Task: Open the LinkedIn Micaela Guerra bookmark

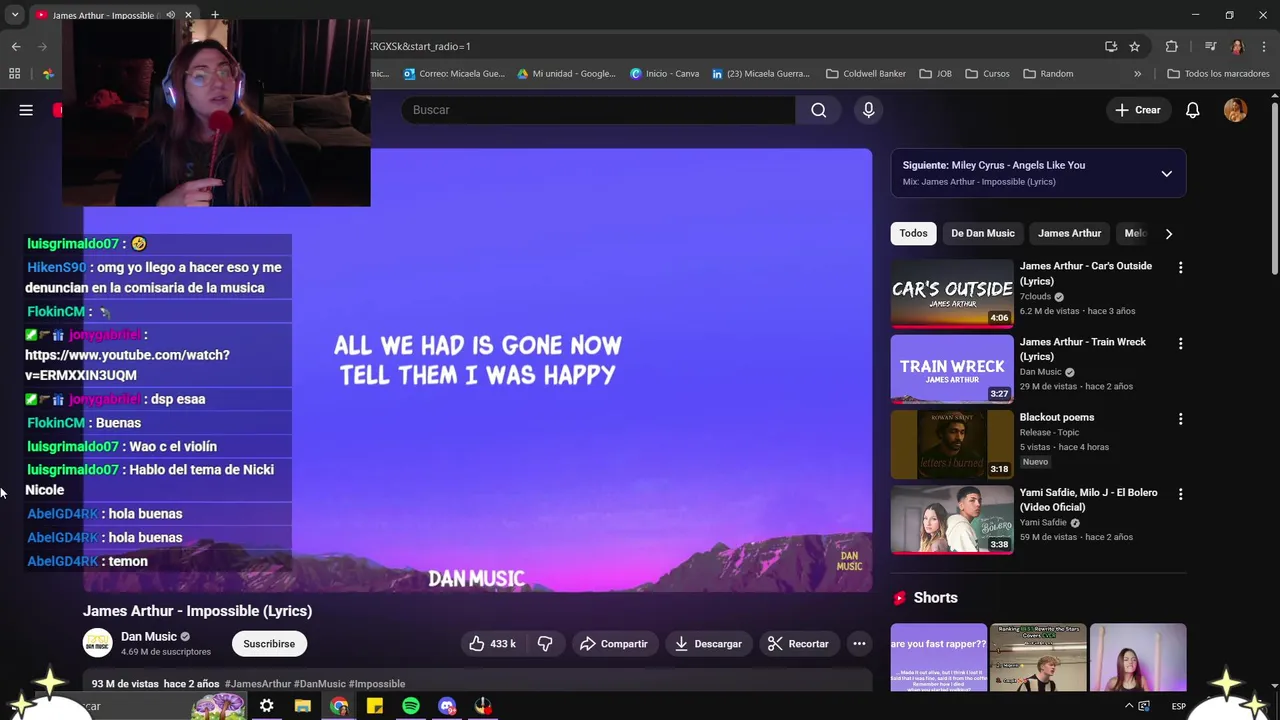Action: point(761,73)
